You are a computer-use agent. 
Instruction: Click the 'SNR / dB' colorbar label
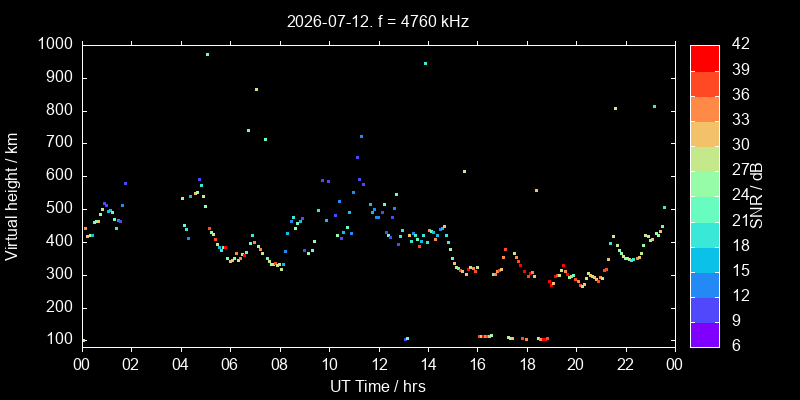[x=757, y=196]
